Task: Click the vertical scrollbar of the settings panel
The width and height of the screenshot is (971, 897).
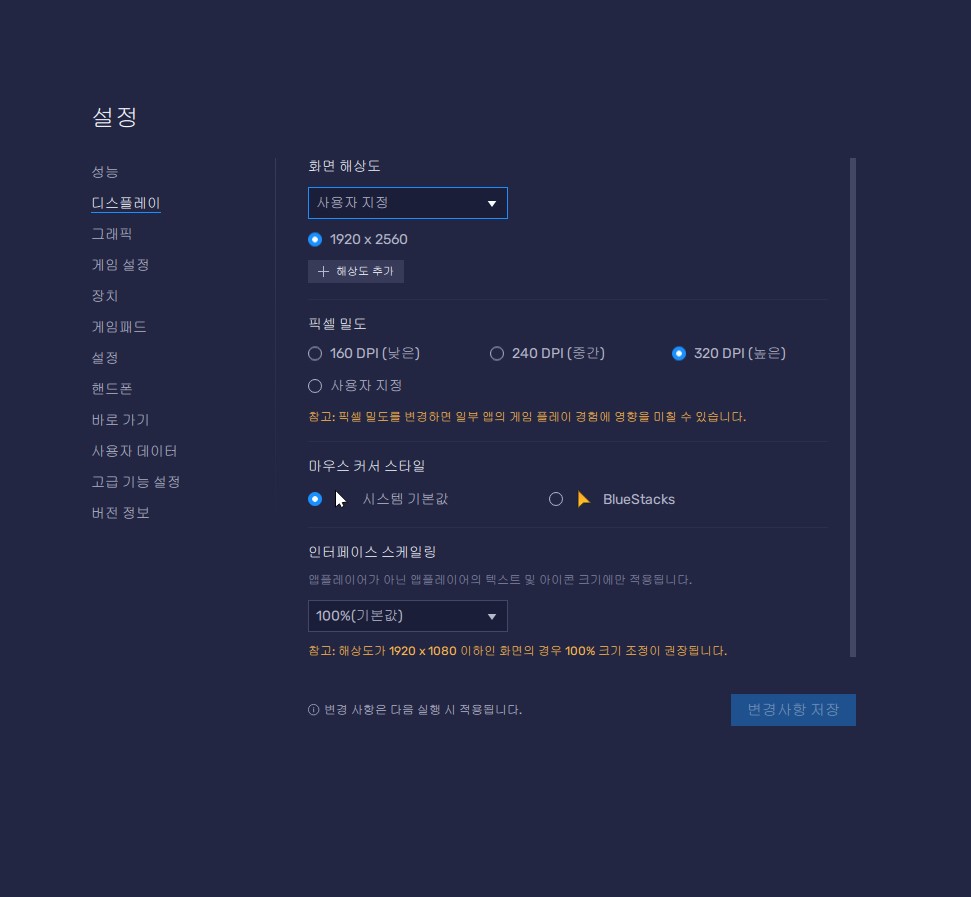Action: point(852,400)
